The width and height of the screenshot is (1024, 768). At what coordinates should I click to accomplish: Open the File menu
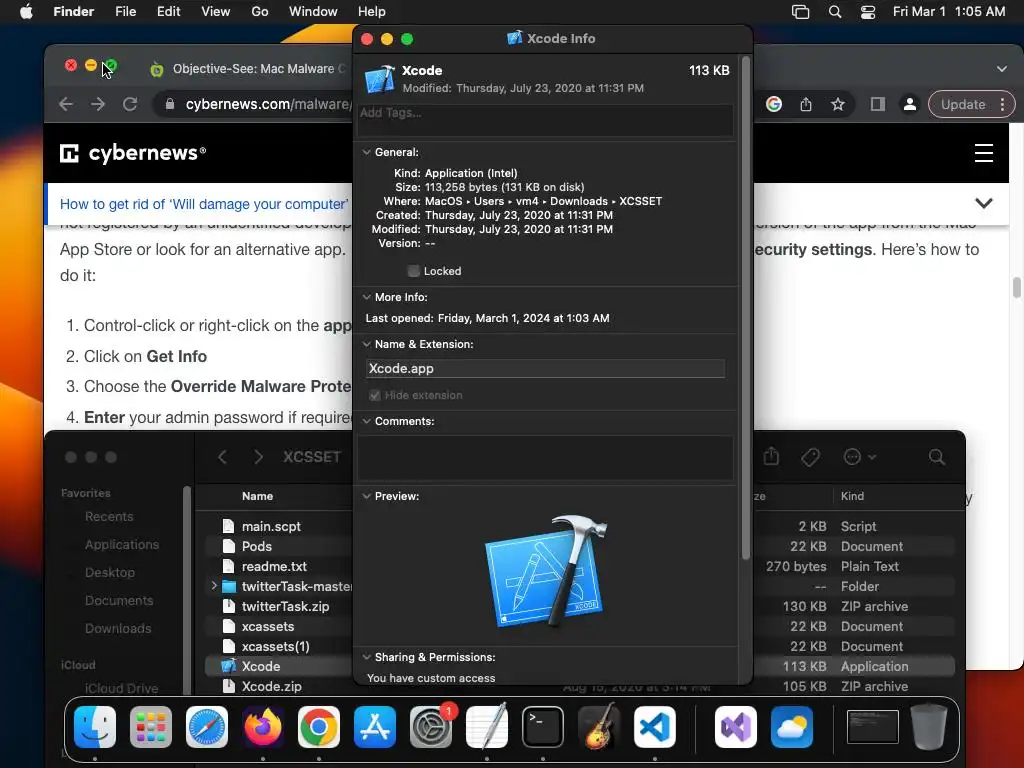pyautogui.click(x=125, y=12)
